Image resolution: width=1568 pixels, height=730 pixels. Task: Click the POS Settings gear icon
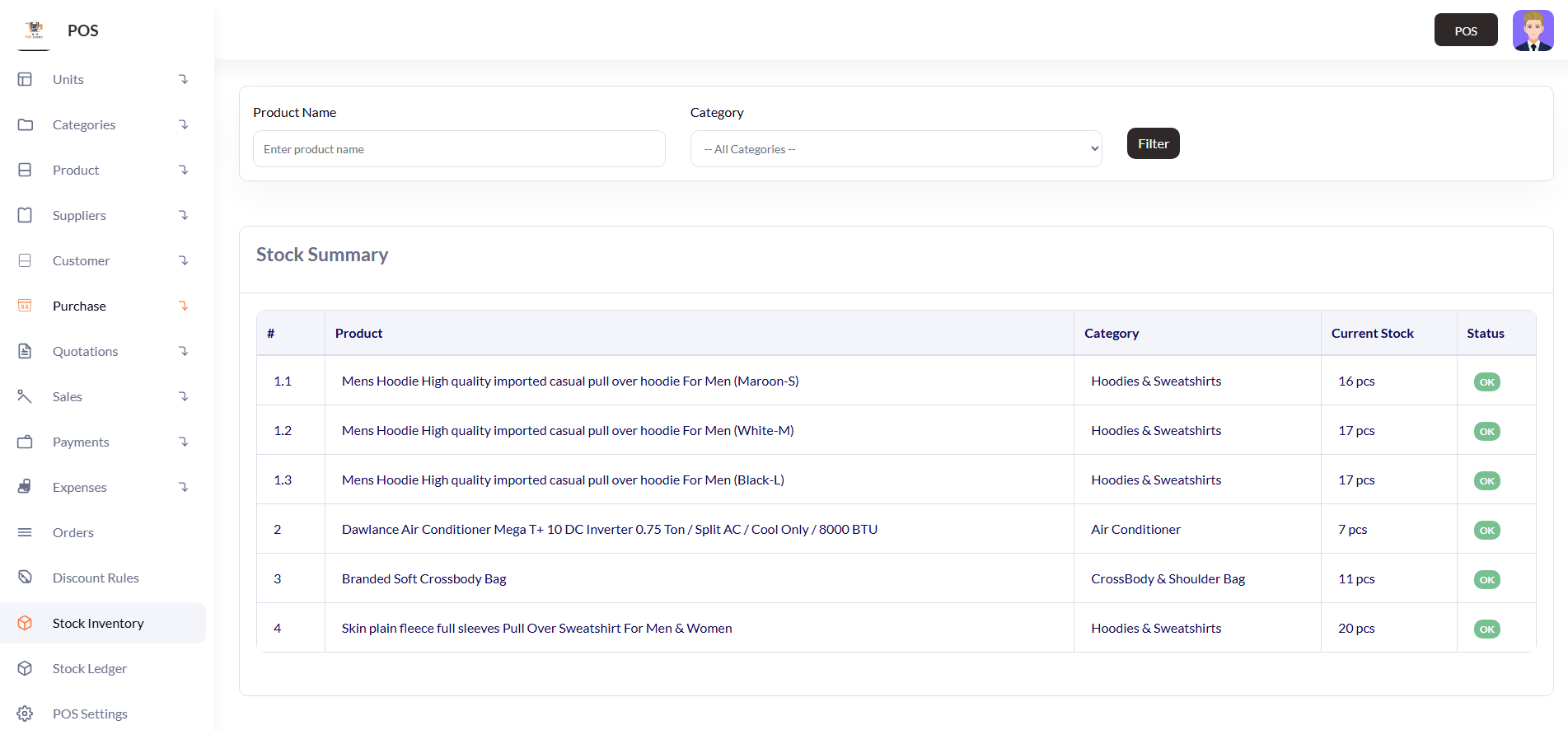(x=25, y=714)
